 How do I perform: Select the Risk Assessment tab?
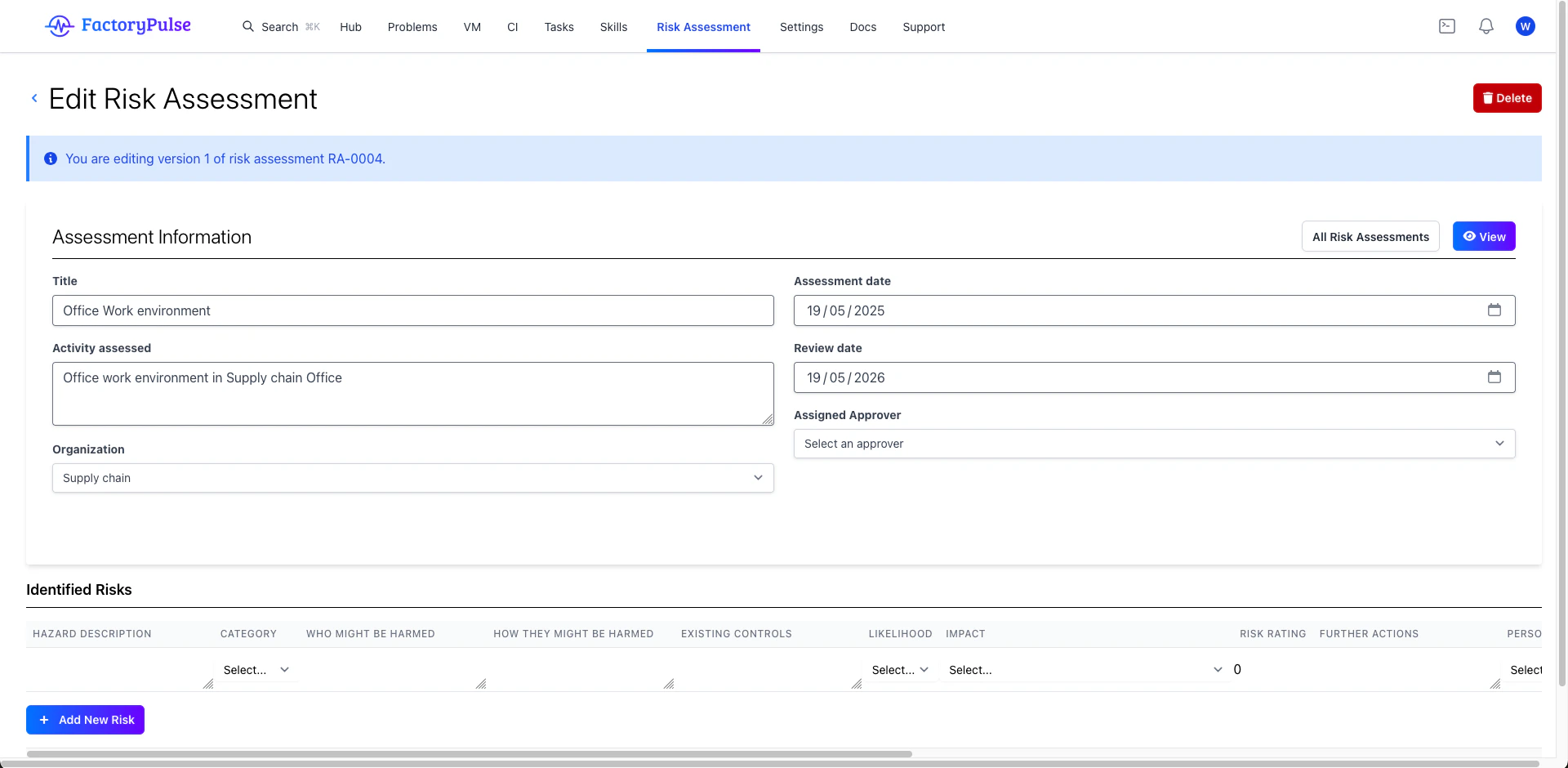coord(703,27)
